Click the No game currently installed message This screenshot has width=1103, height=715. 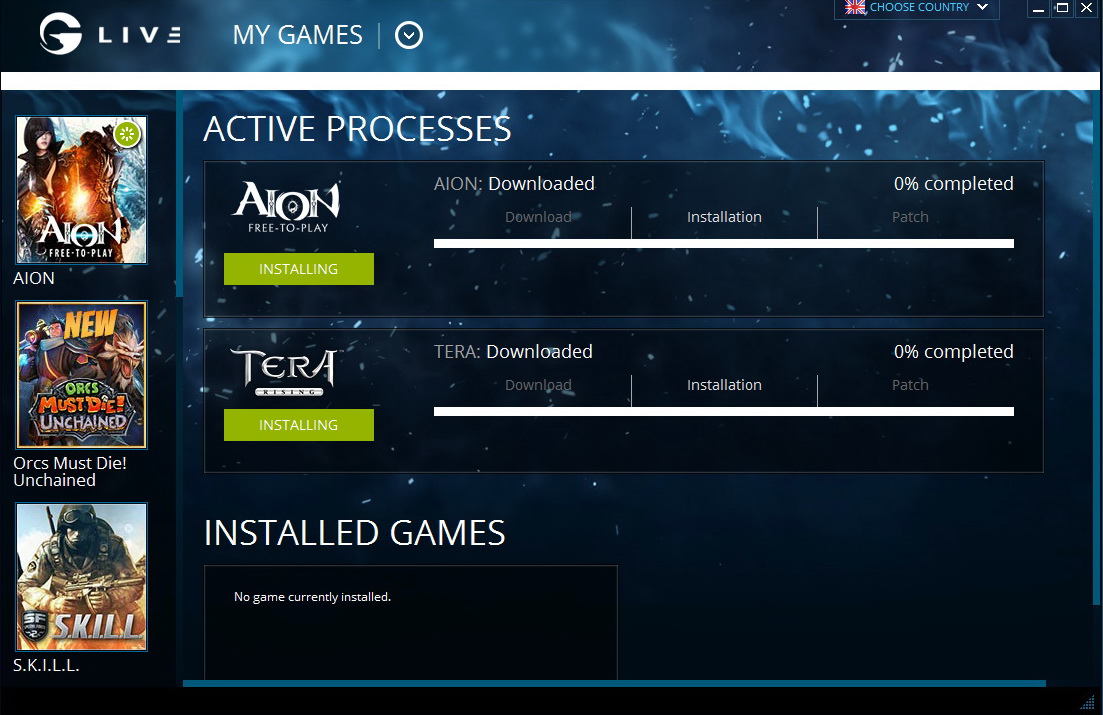click(x=312, y=597)
